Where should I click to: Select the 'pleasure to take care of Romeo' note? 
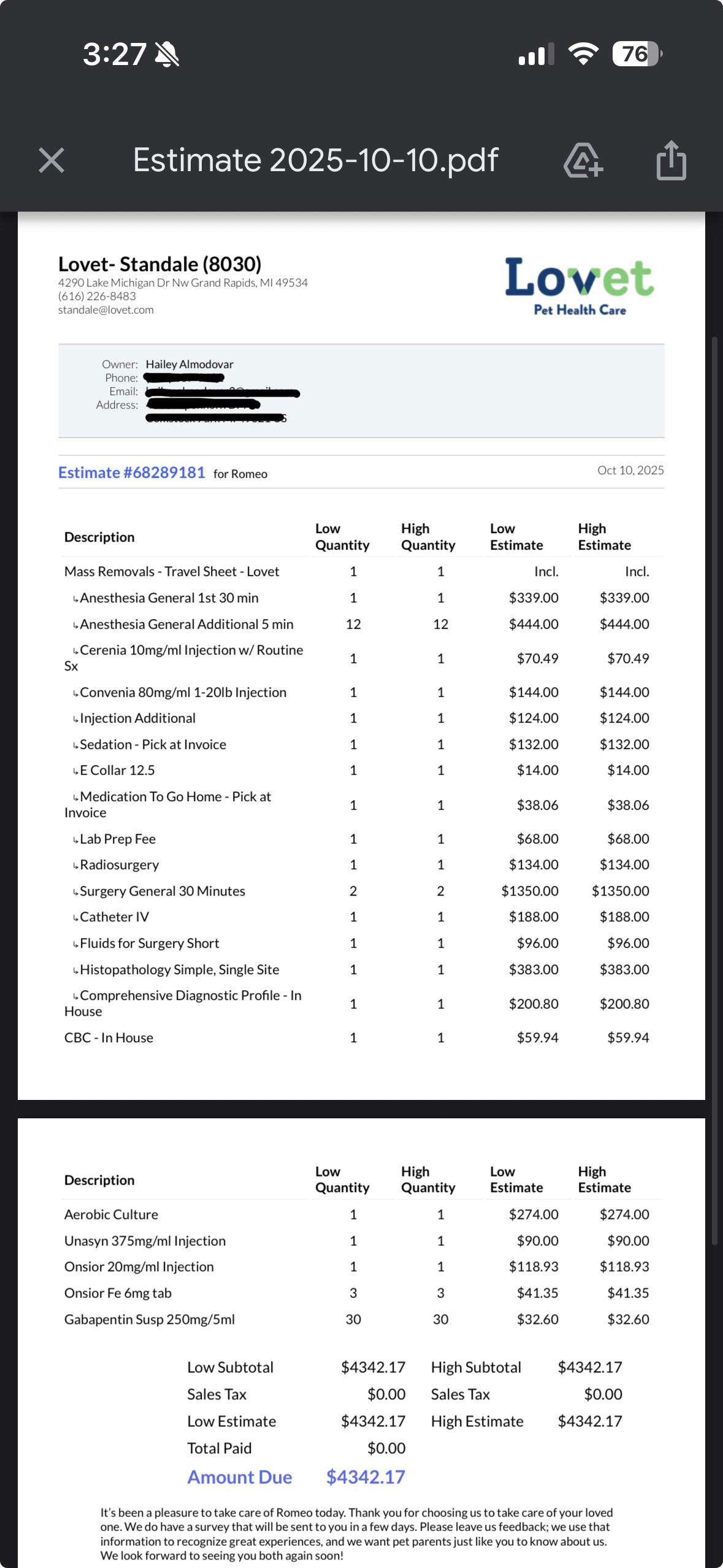pos(357,1534)
